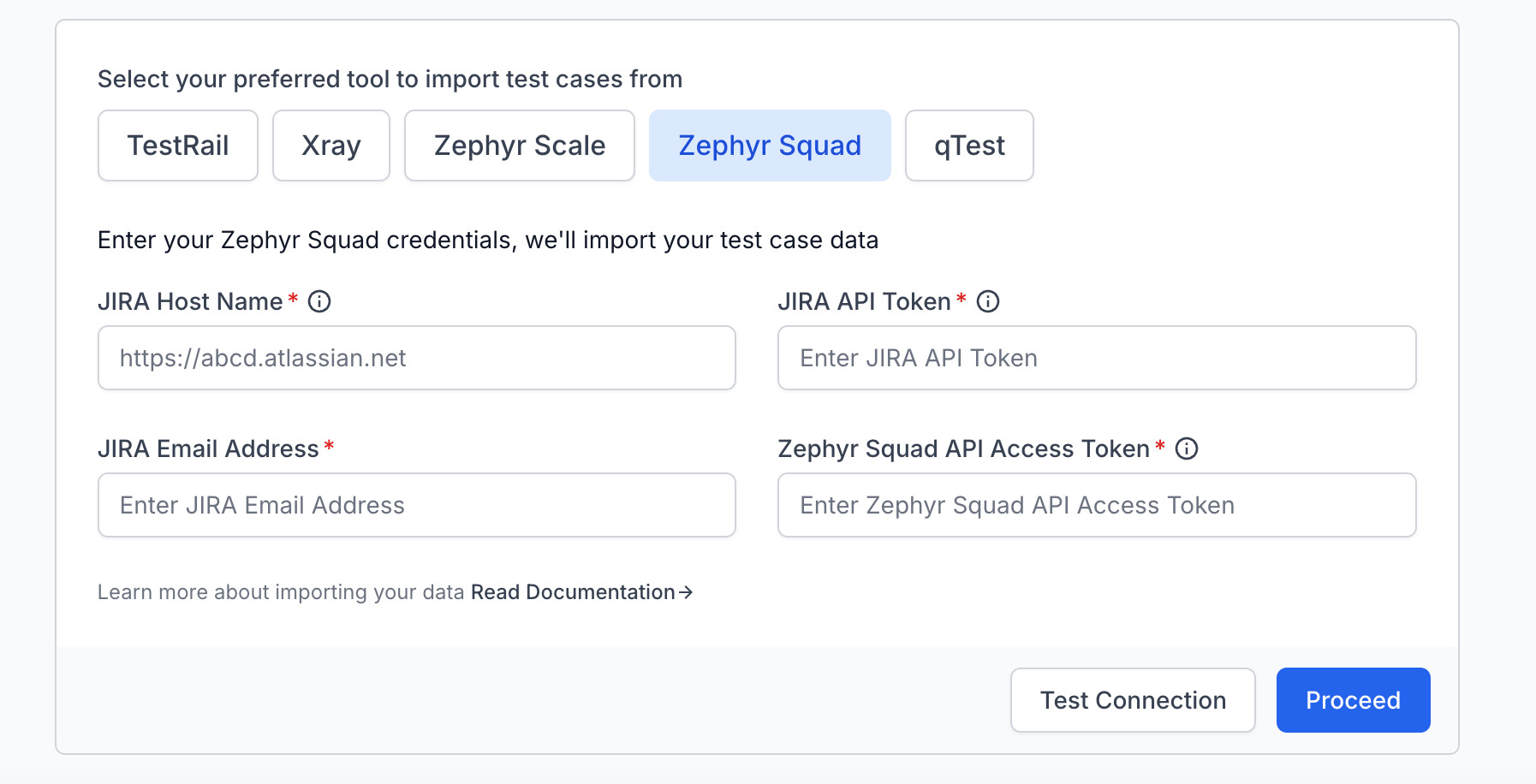The width and height of the screenshot is (1536, 784).
Task: Click the JIRA API Token info icon
Action: tap(988, 301)
